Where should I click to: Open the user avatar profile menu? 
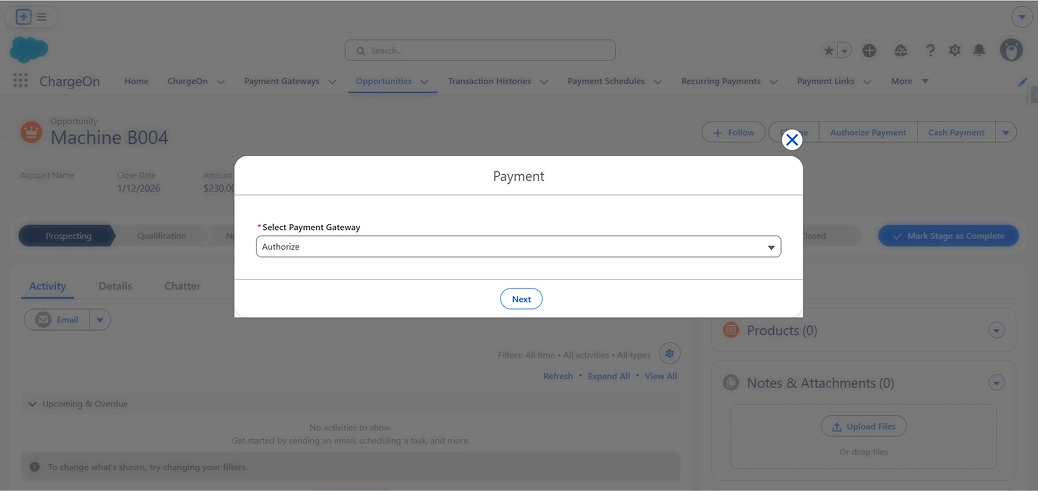tap(1011, 50)
